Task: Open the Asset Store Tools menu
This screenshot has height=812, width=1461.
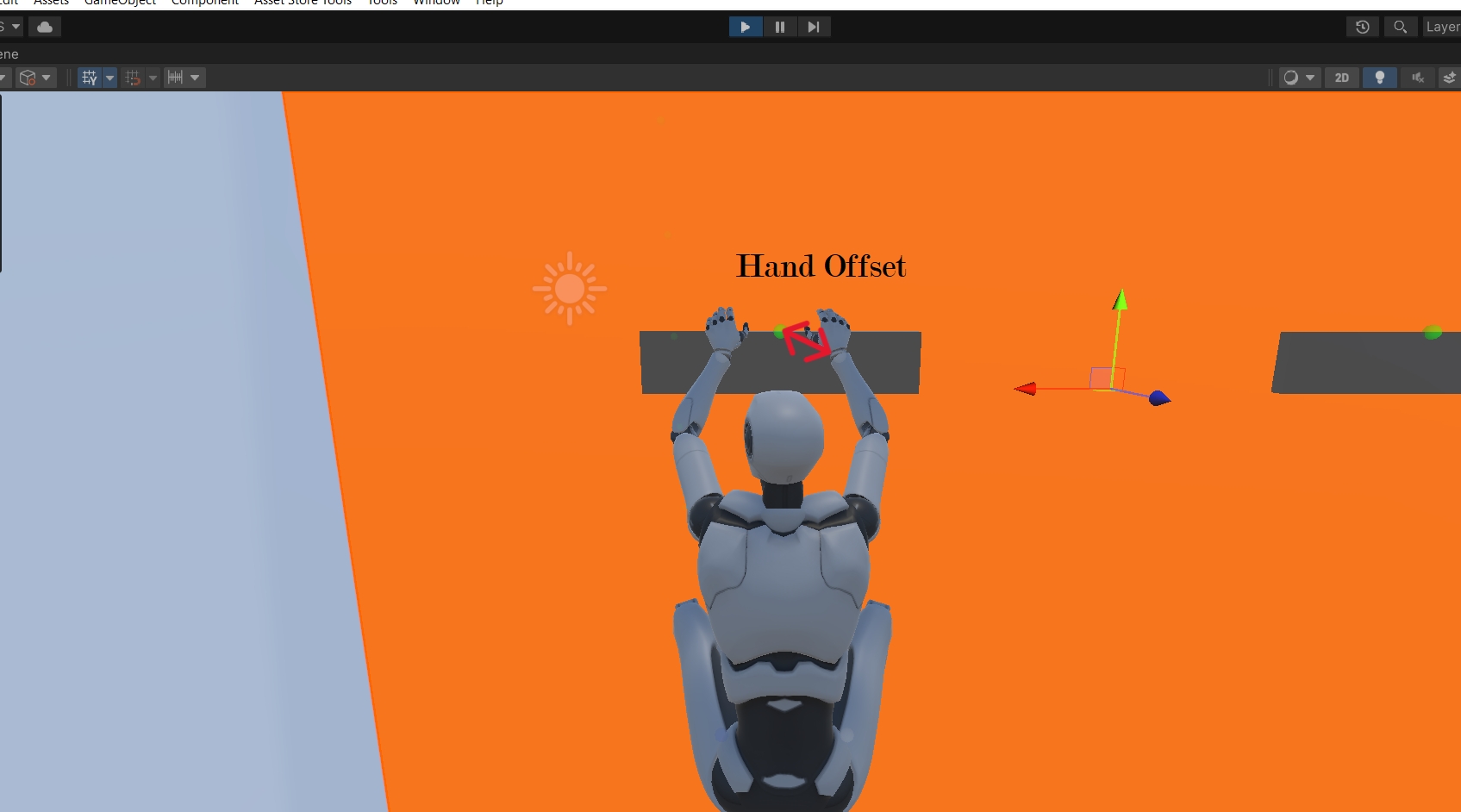Action: [x=303, y=3]
